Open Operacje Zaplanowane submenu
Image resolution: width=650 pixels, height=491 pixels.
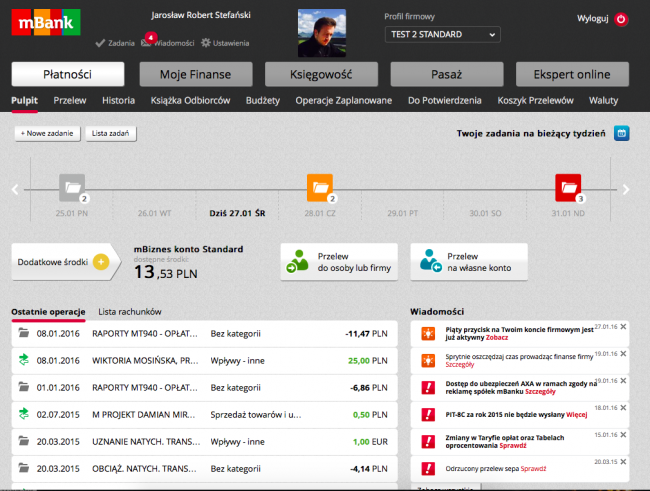(x=344, y=100)
